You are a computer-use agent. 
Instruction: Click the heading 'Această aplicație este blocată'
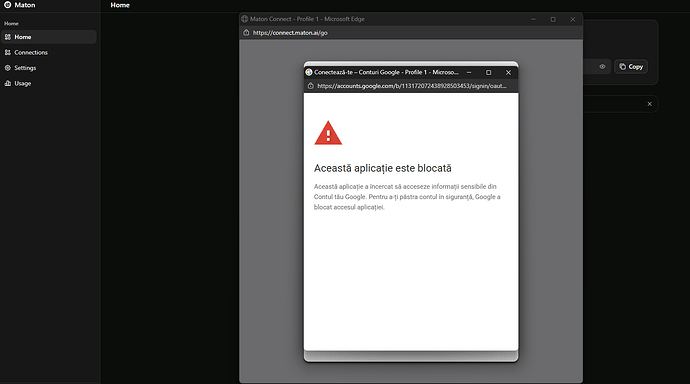pyautogui.click(x=382, y=168)
